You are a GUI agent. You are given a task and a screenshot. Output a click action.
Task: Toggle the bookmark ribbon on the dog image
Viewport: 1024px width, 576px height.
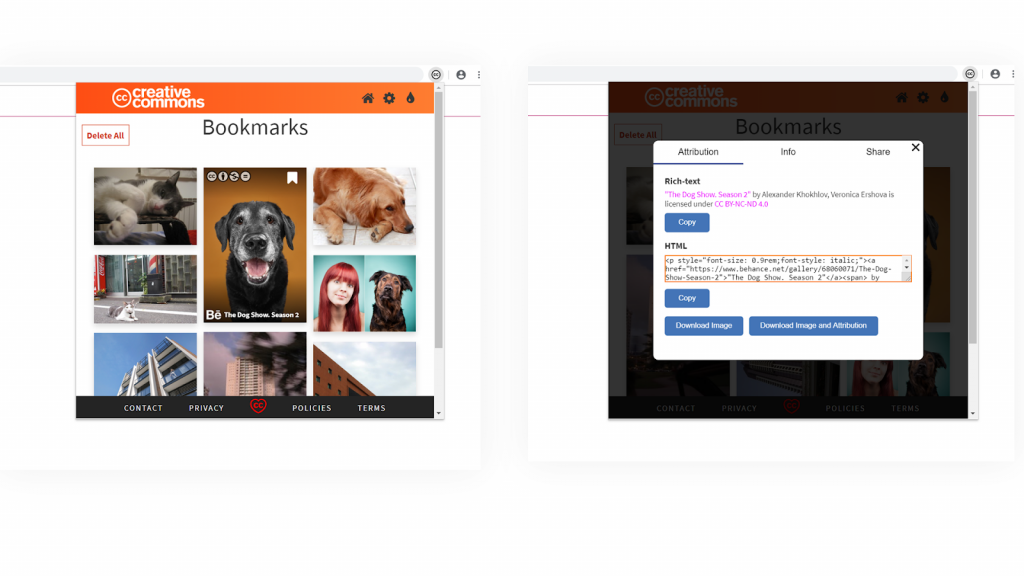pyautogui.click(x=292, y=174)
